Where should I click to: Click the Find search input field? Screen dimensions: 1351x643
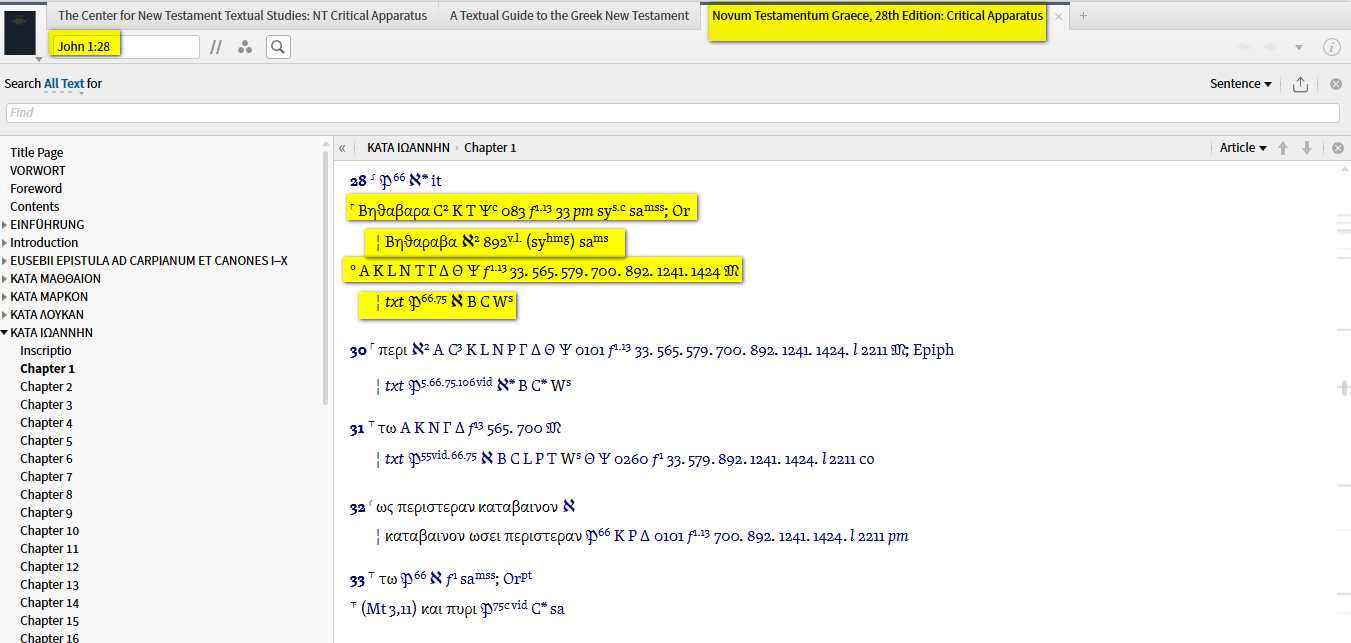(672, 113)
